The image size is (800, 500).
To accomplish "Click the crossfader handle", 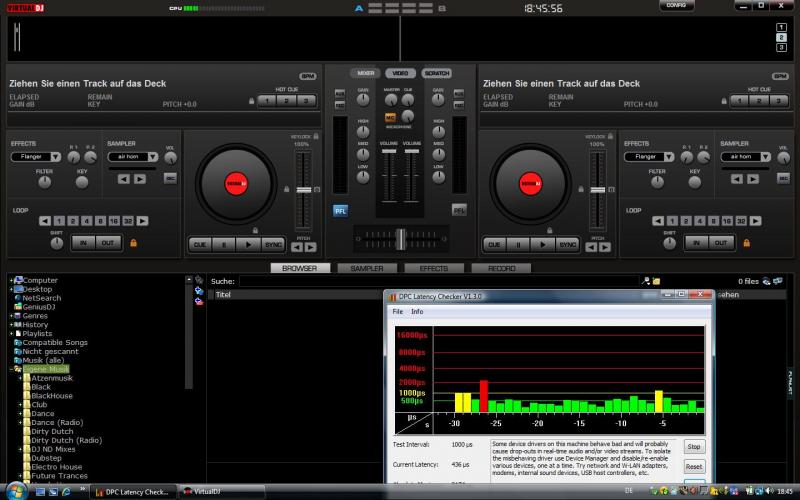I will (x=401, y=239).
